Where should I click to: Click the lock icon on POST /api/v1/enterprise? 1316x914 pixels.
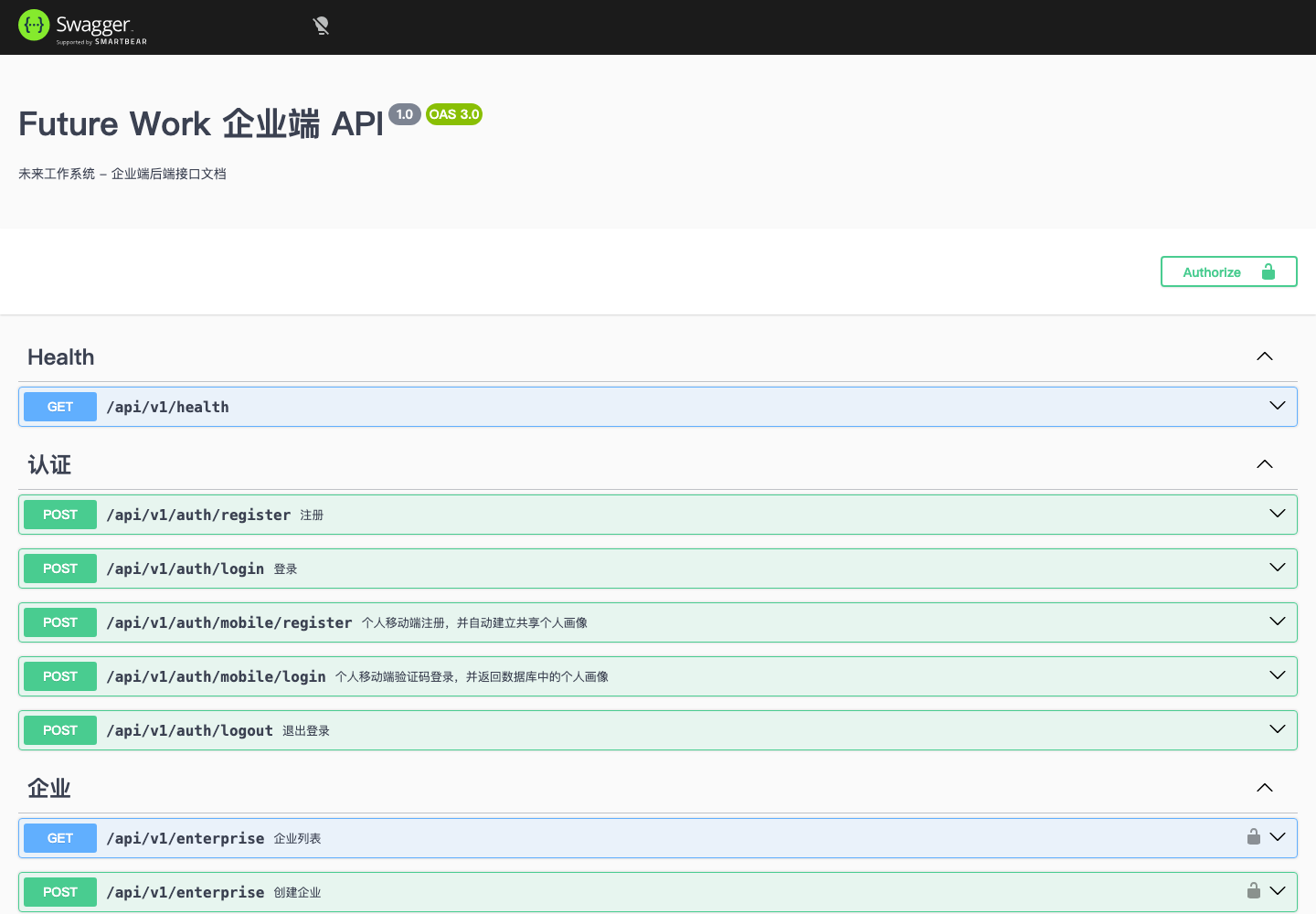(x=1254, y=890)
